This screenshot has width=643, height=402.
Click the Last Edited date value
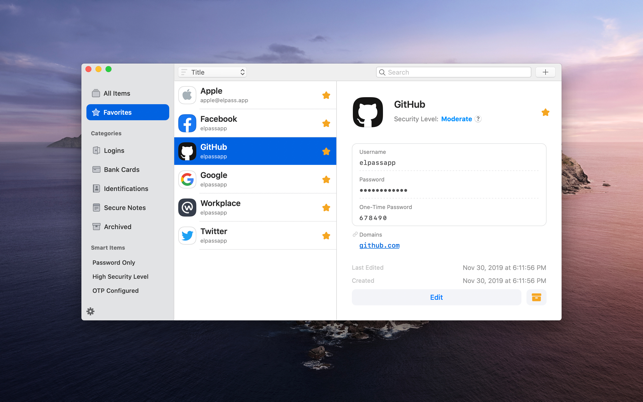(x=504, y=267)
